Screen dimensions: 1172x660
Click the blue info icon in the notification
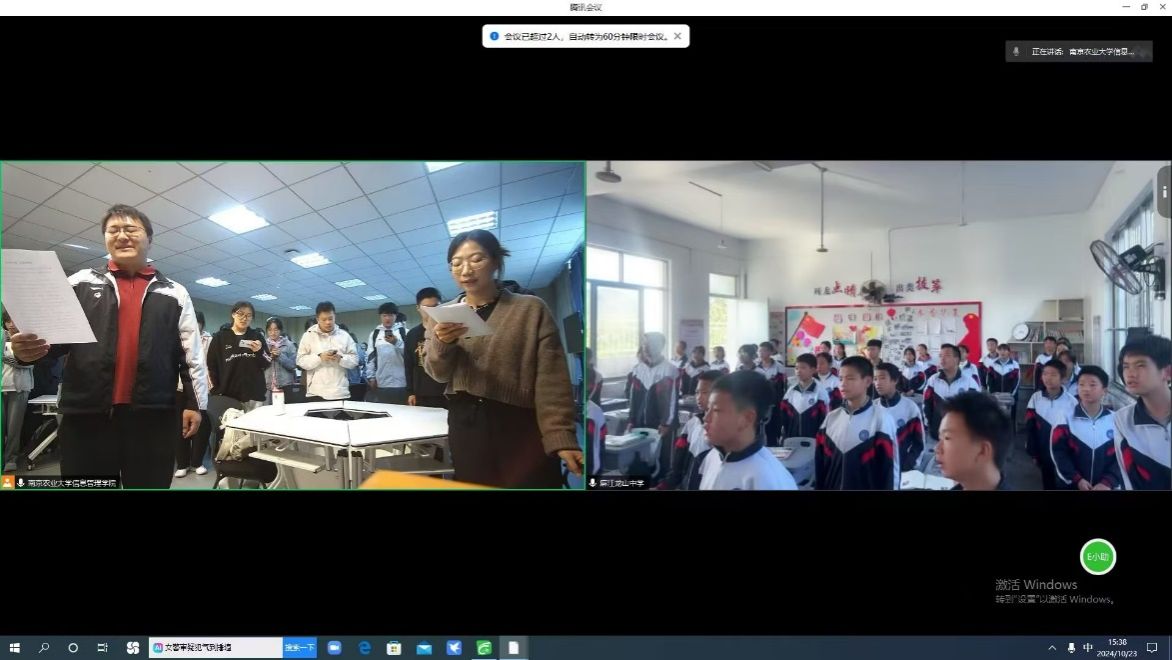click(x=494, y=36)
